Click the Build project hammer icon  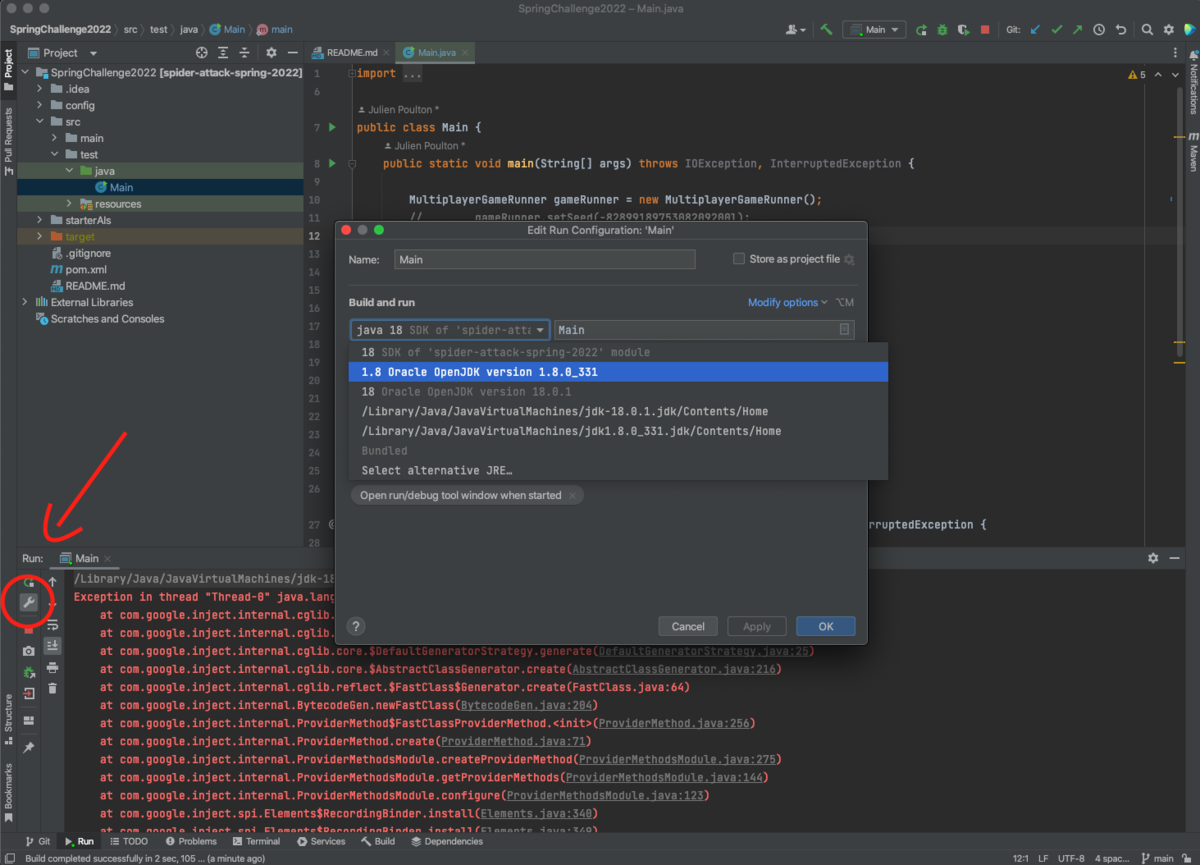point(826,30)
